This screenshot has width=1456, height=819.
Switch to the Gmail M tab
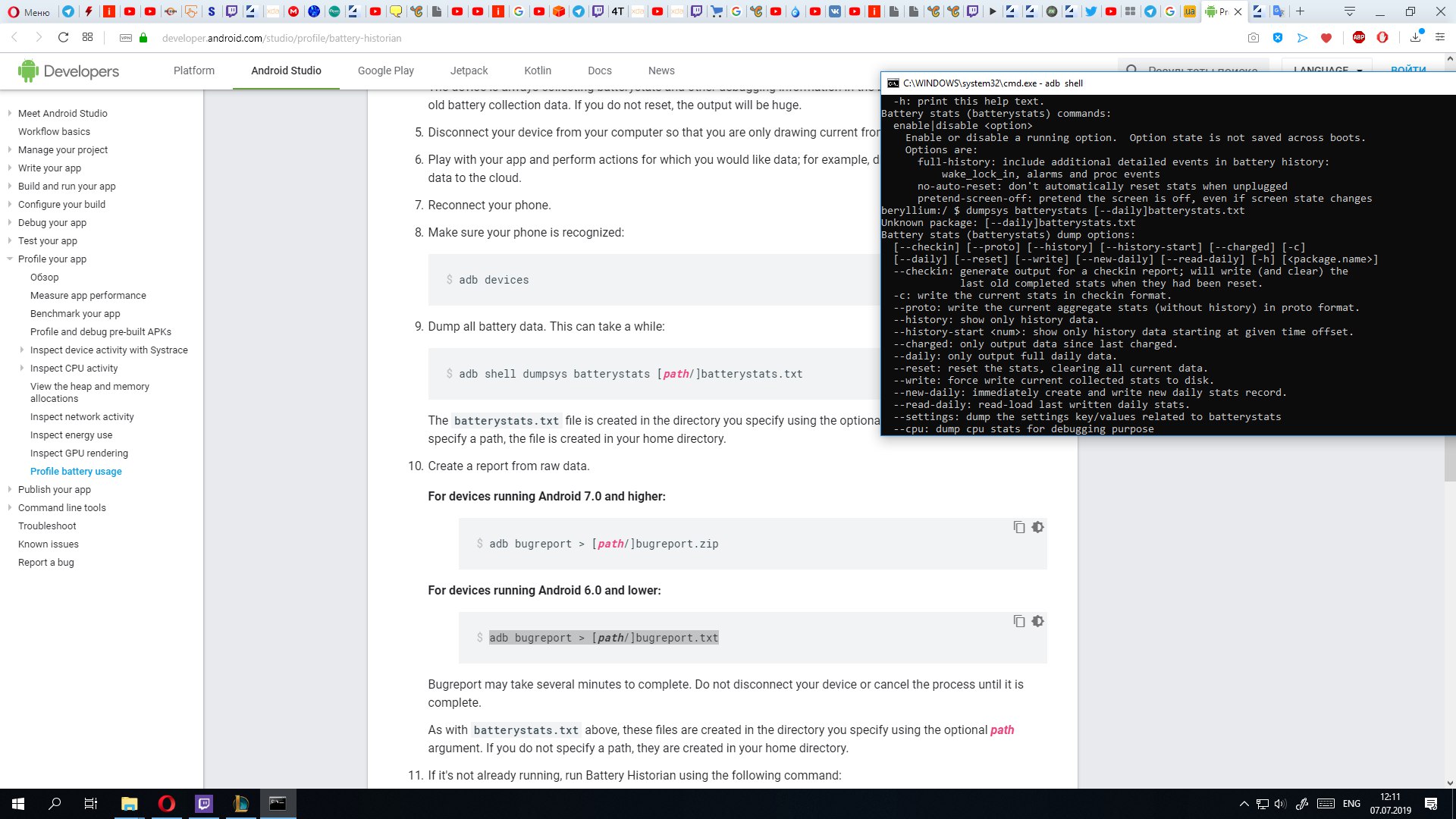(293, 11)
